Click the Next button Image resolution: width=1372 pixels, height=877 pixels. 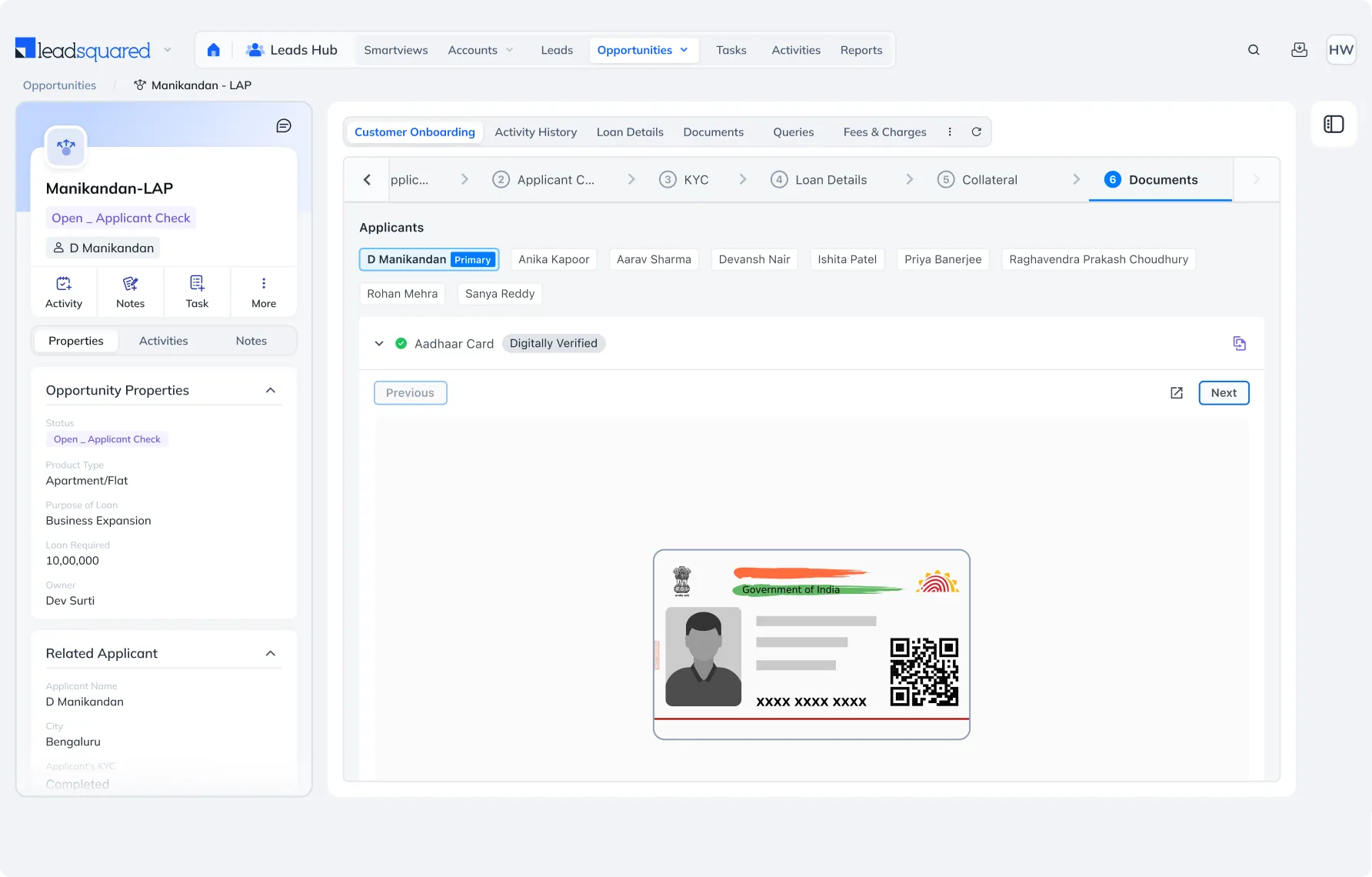(x=1224, y=393)
